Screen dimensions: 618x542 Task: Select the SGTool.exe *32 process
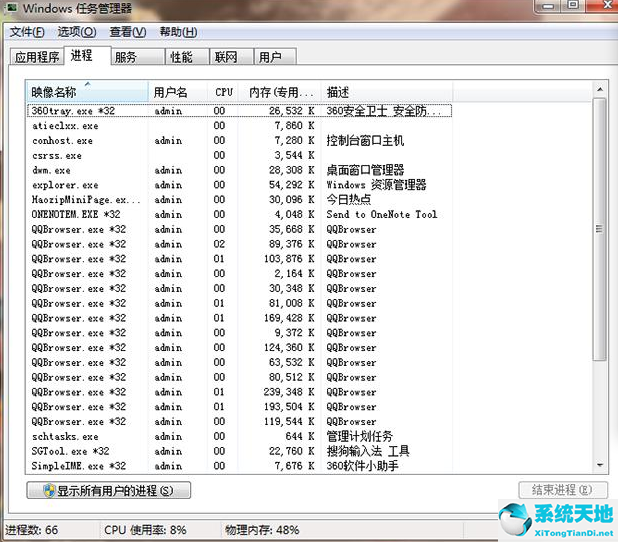coord(240,451)
